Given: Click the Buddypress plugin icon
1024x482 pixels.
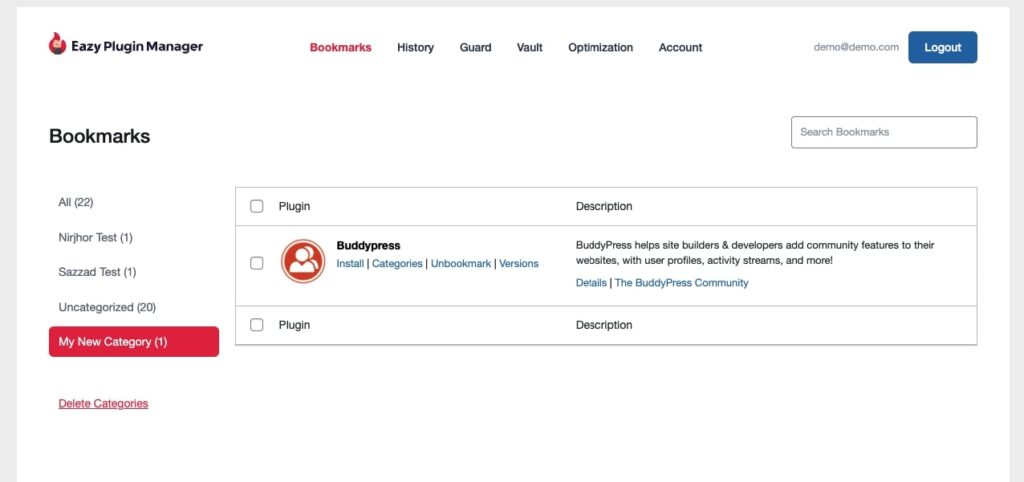Looking at the screenshot, I should pyautogui.click(x=303, y=261).
